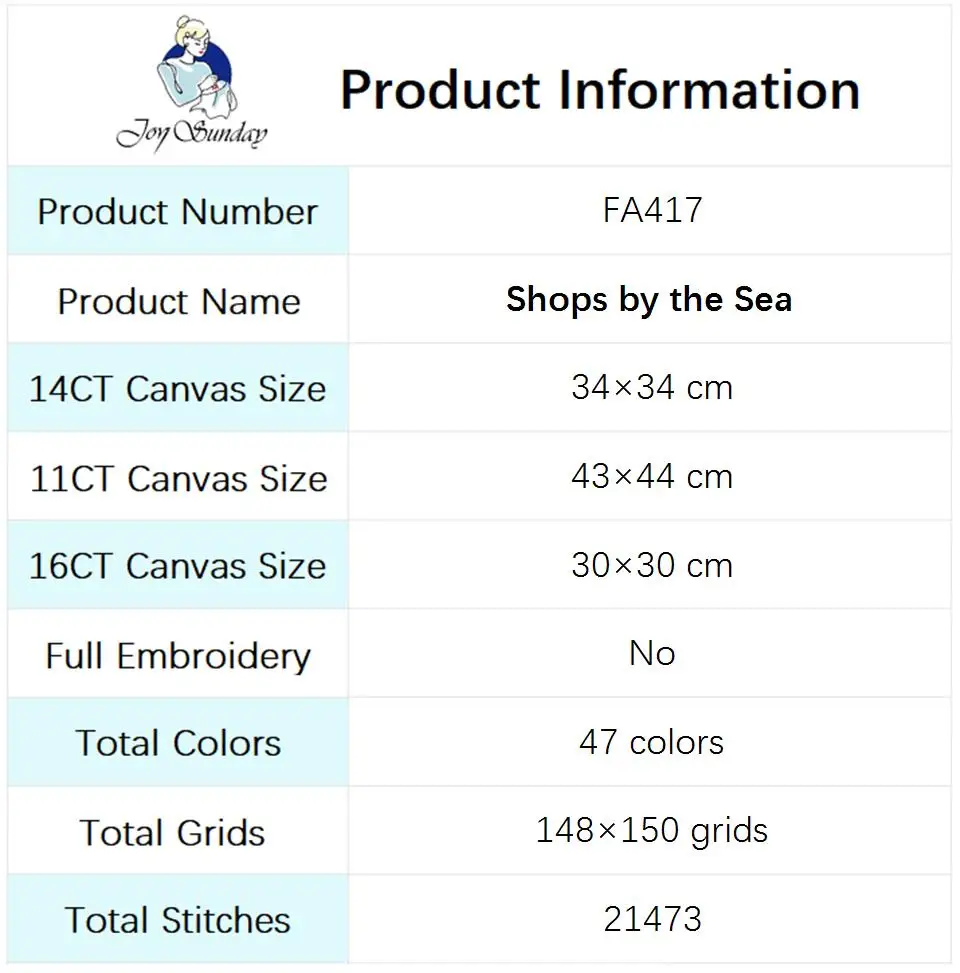Select the 11CT Canvas Size label

179,478
